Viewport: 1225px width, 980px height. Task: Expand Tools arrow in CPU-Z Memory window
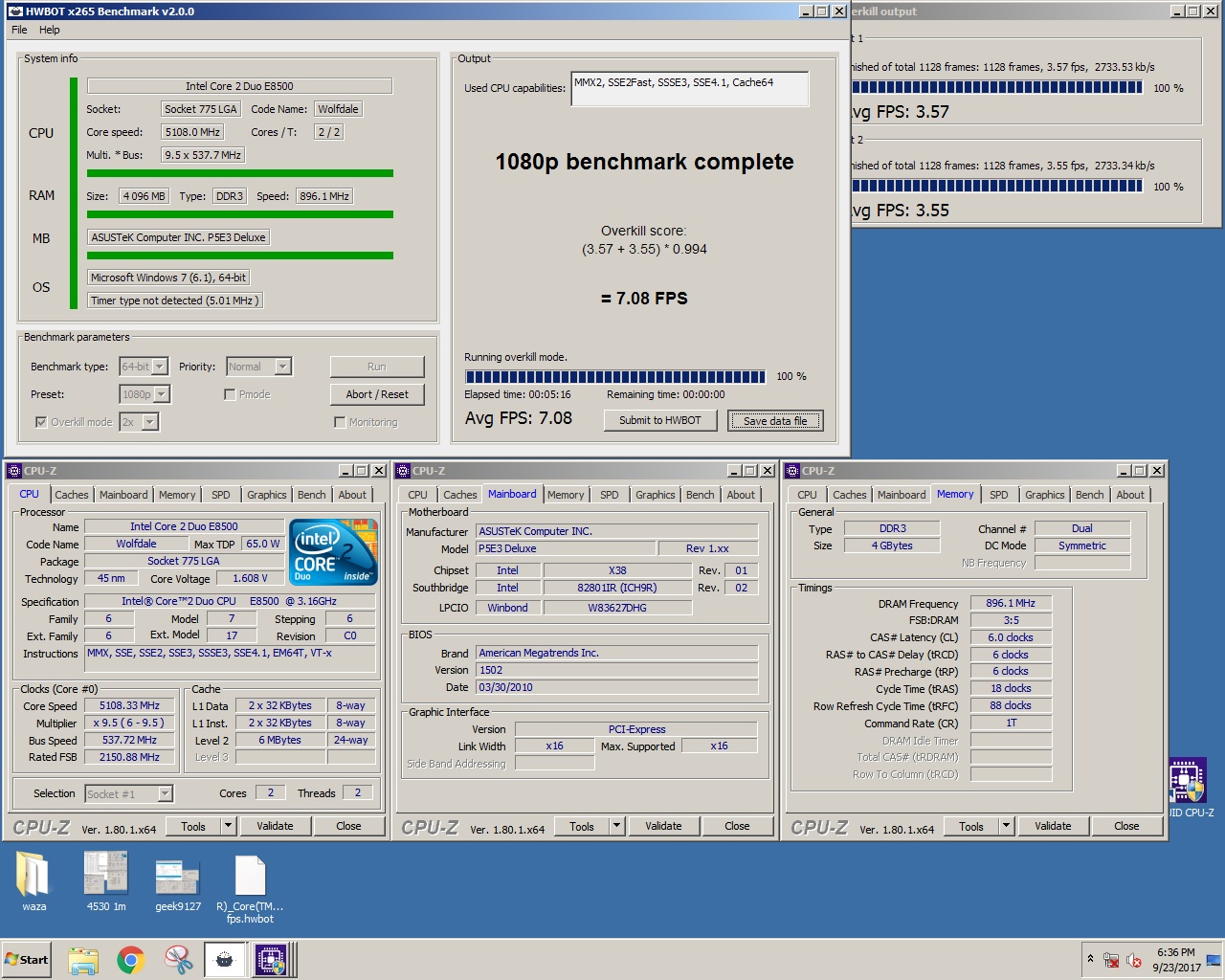click(1006, 826)
